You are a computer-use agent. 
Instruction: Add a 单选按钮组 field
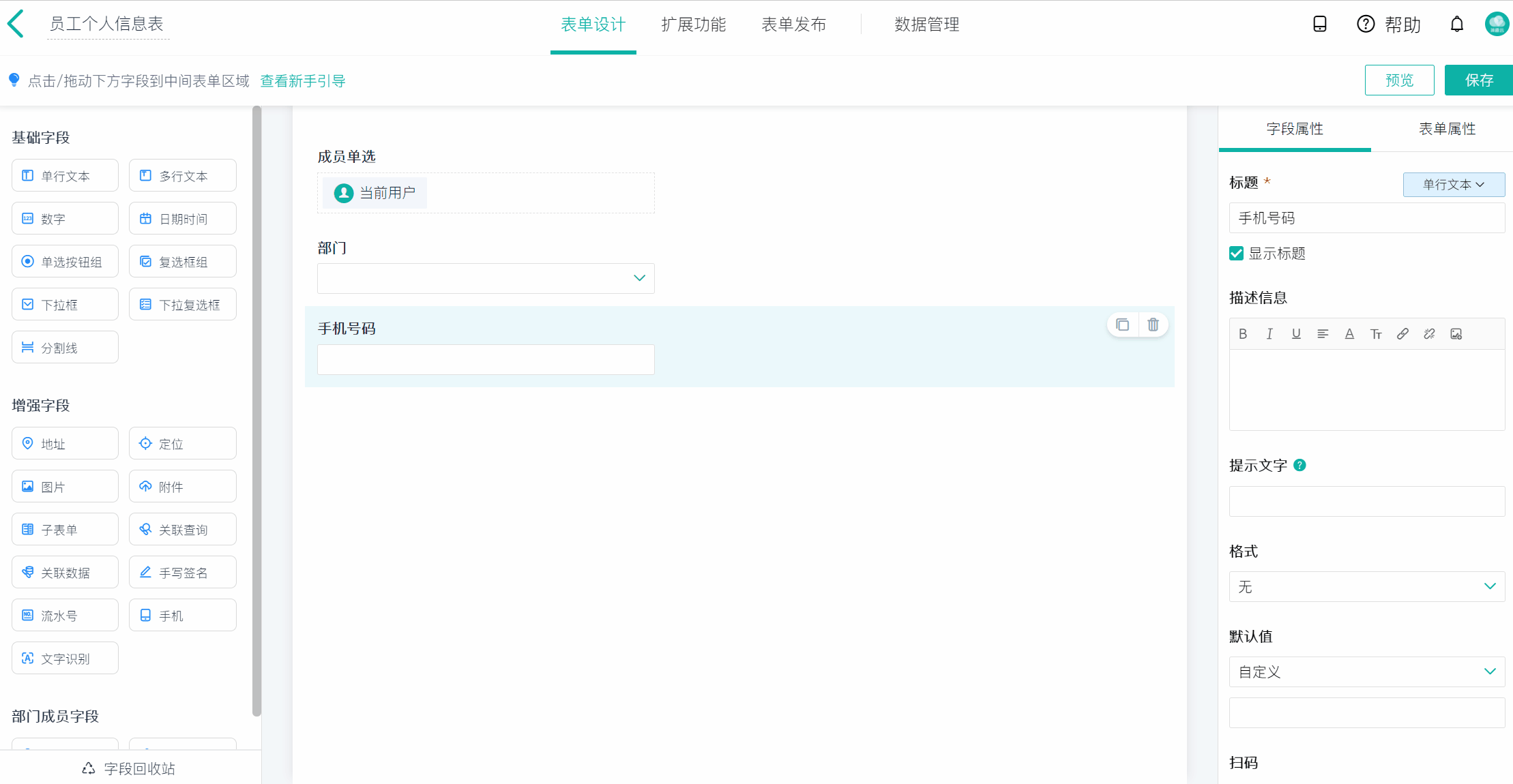(65, 262)
